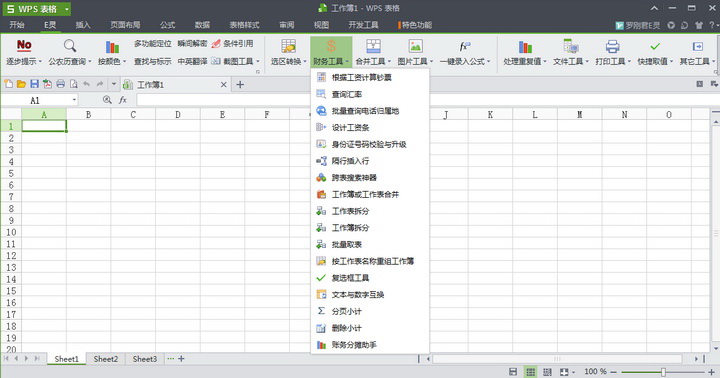The height and width of the screenshot is (378, 720).
Task: Select the page break preview status icon
Action: click(x=547, y=372)
